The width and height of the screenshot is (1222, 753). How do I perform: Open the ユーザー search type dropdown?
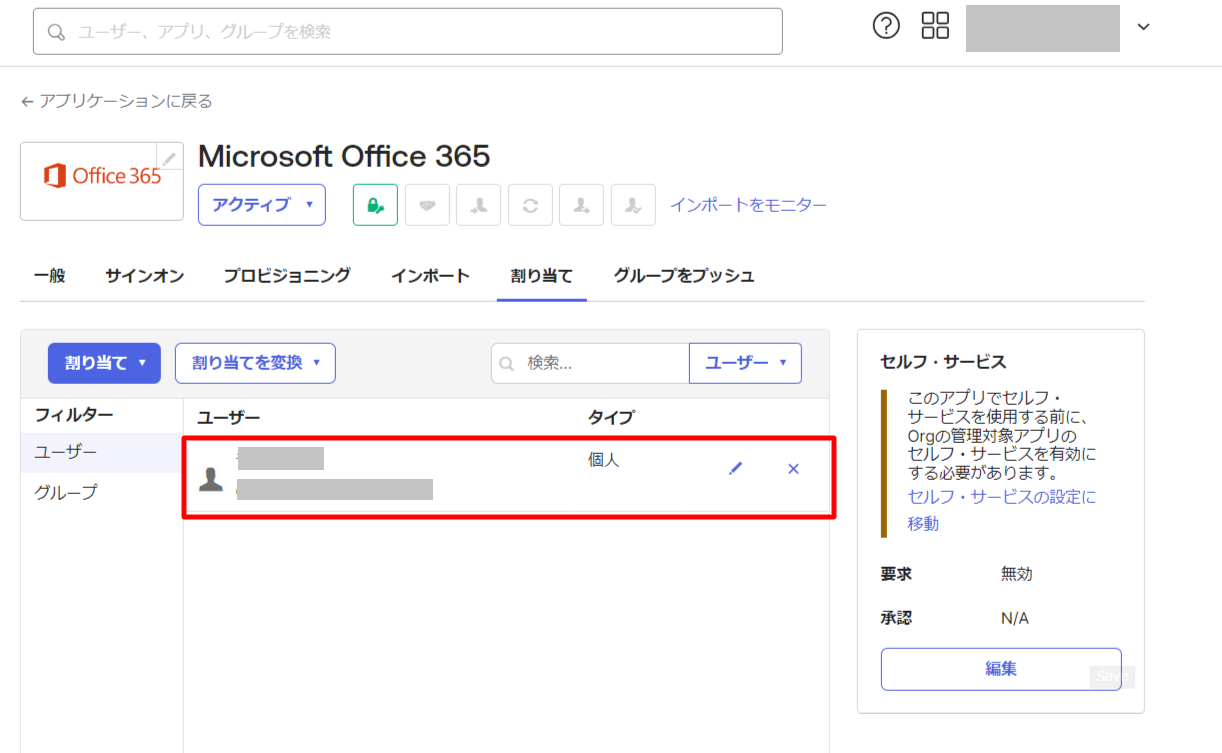745,363
